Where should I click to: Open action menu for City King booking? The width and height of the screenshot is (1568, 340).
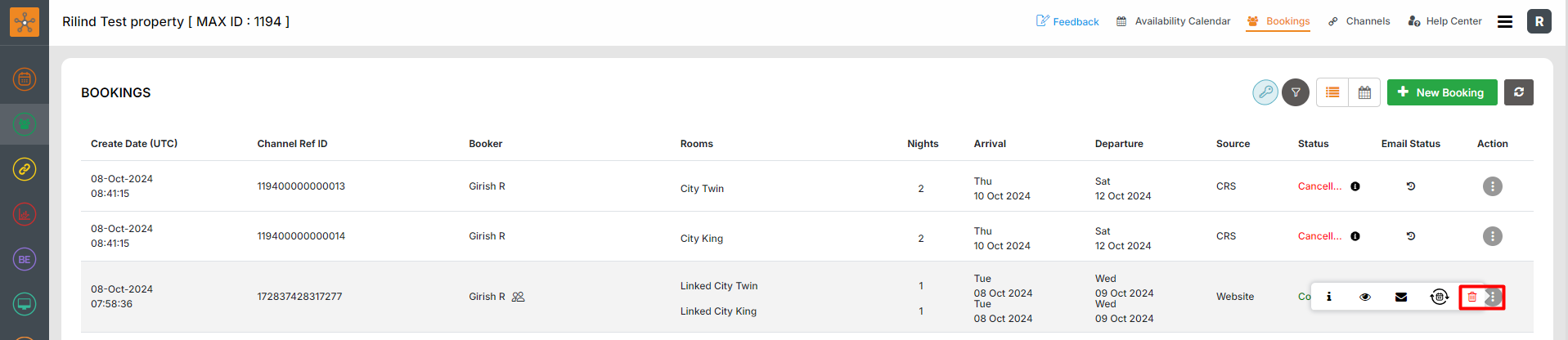pyautogui.click(x=1493, y=236)
